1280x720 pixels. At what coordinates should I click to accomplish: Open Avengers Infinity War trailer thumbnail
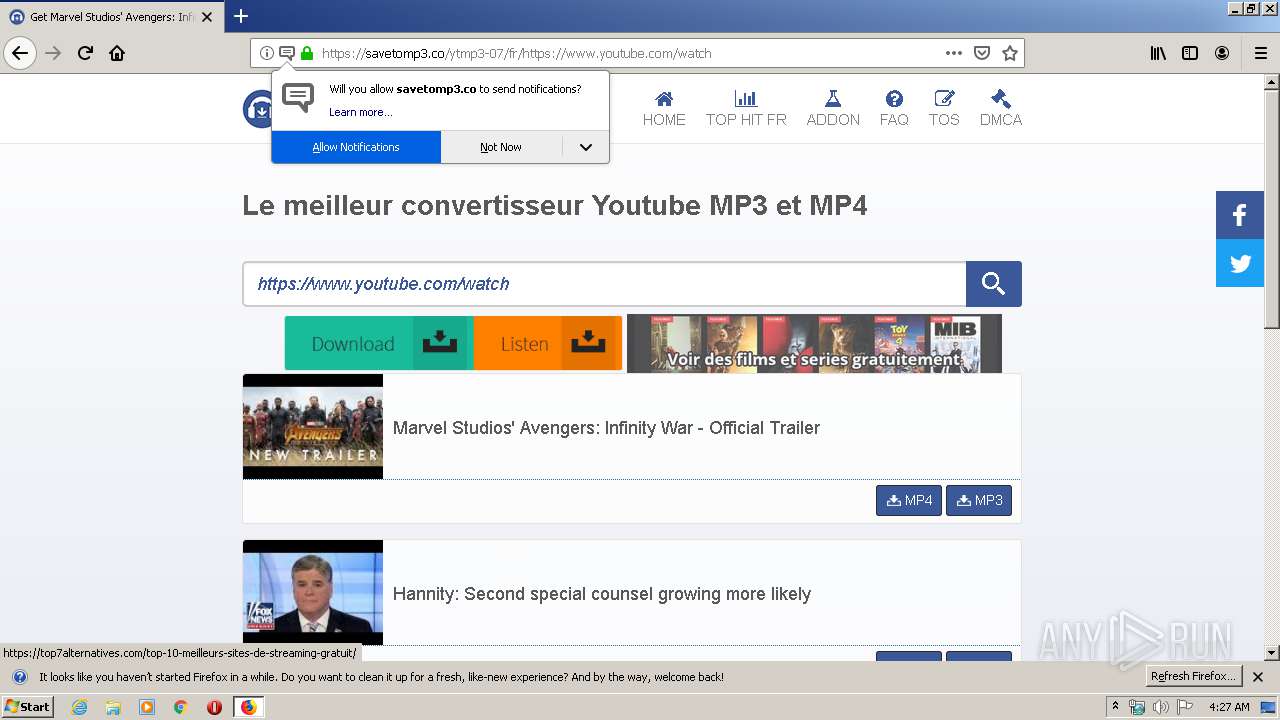pyautogui.click(x=313, y=427)
